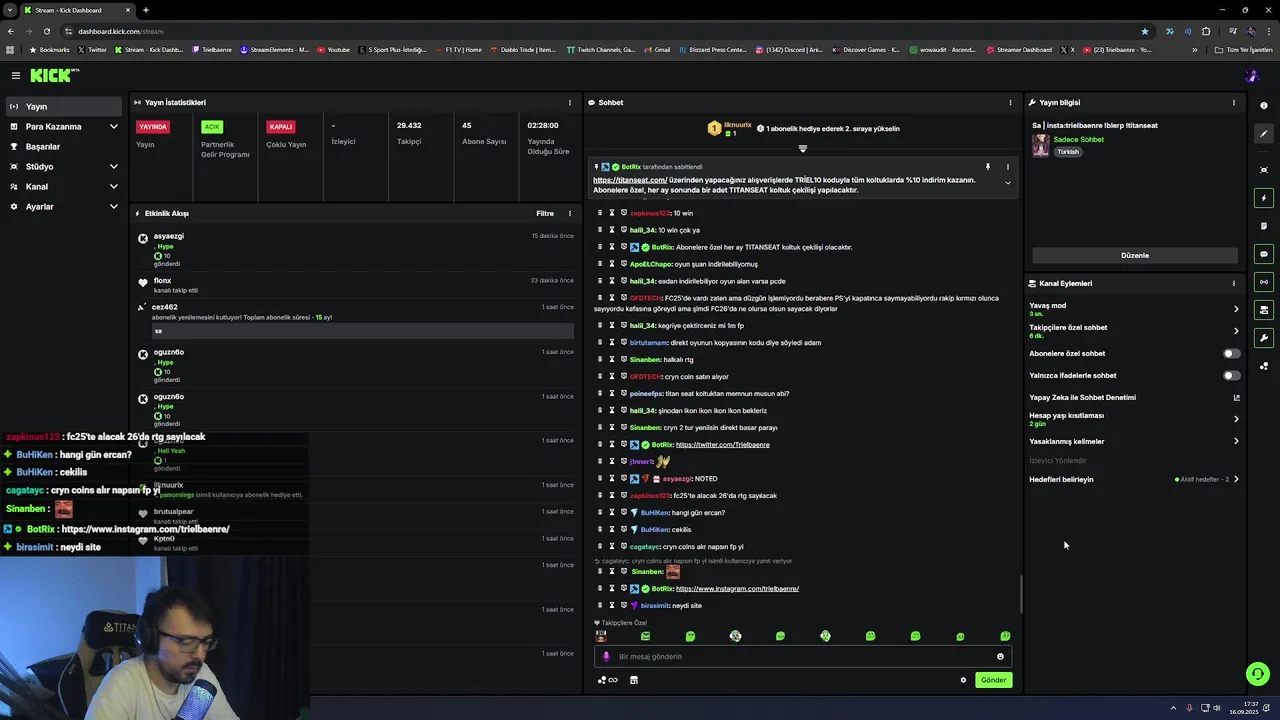Click the Kick logo
The width and height of the screenshot is (1280, 720).
54,76
